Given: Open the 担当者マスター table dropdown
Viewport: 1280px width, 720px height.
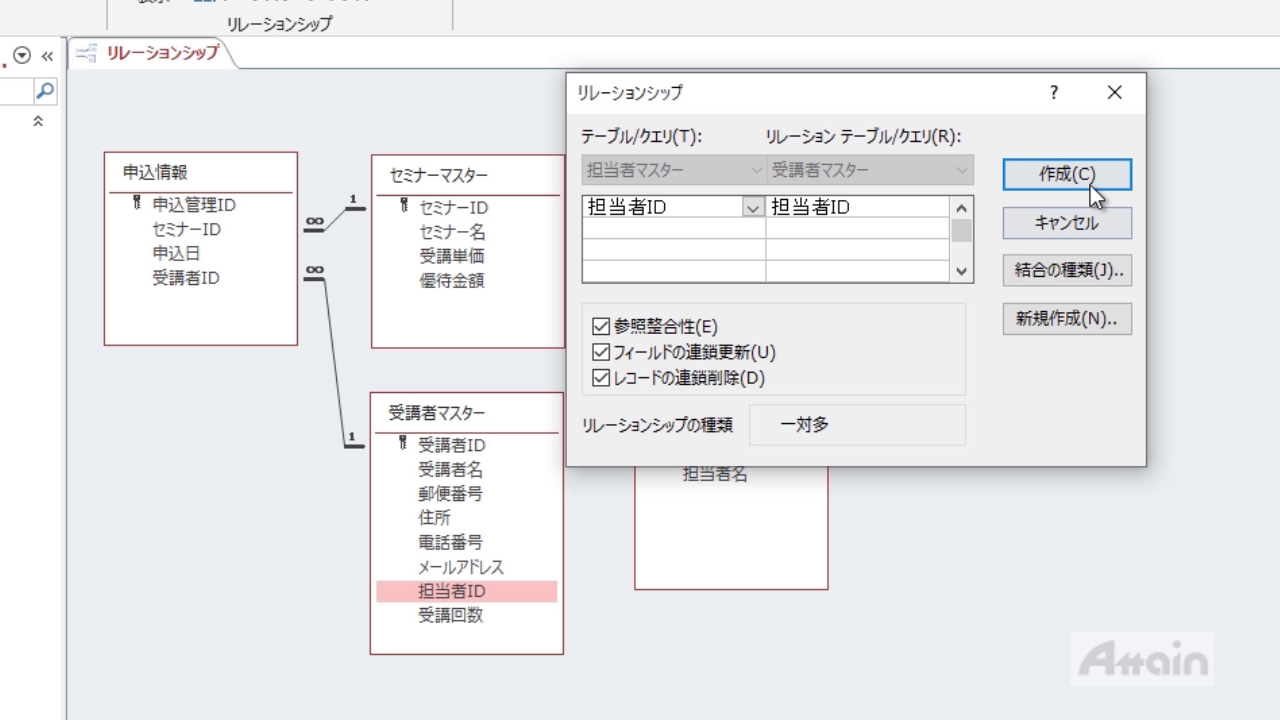Looking at the screenshot, I should (756, 170).
